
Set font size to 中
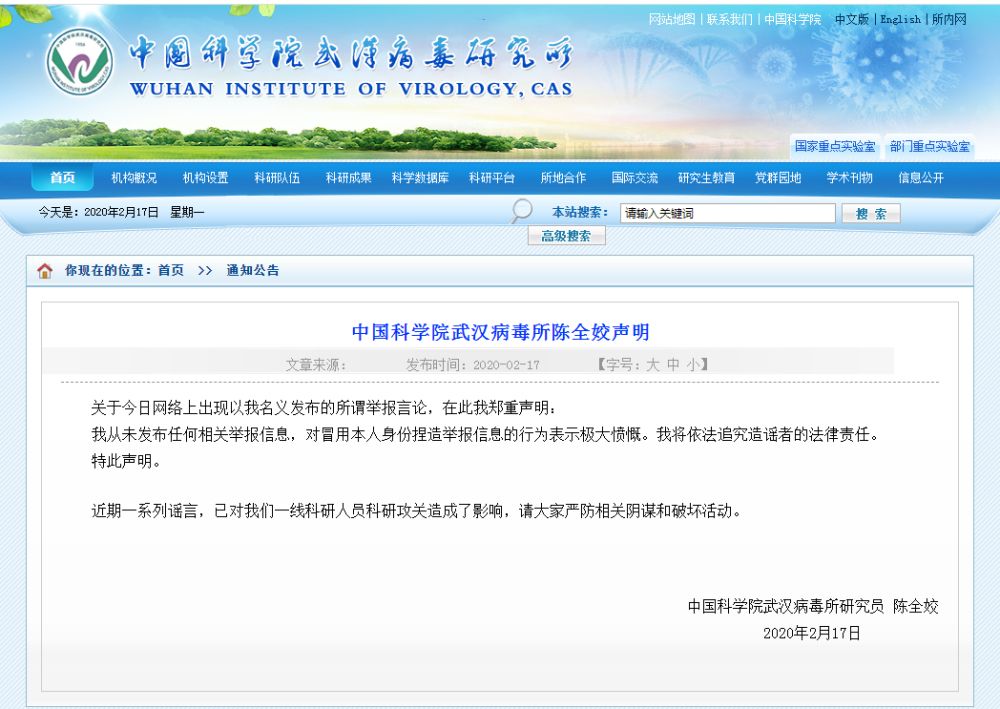tap(673, 365)
